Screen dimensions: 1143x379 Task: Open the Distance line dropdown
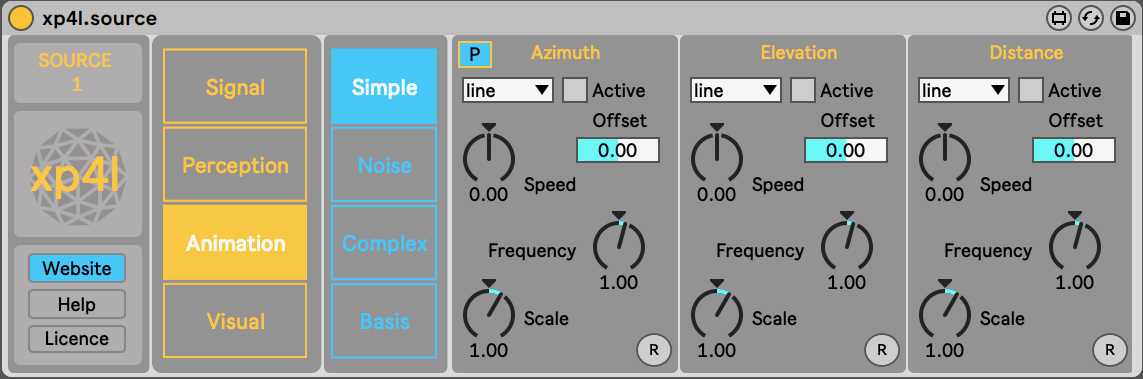(964, 90)
